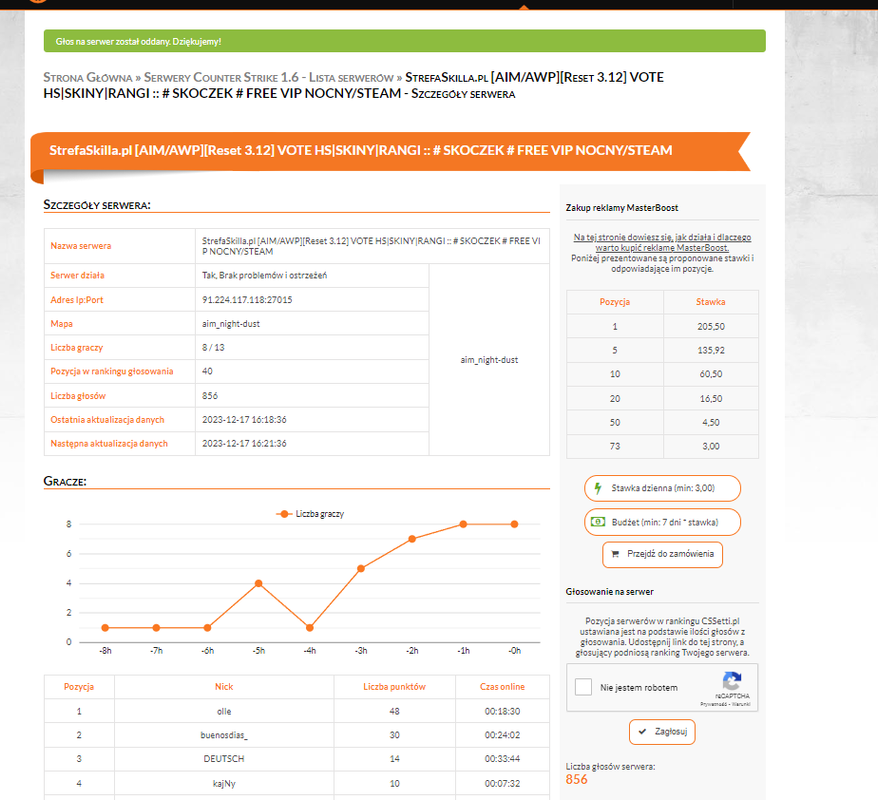
Task: Open the Strona Główna breadcrumb link
Action: point(88,77)
